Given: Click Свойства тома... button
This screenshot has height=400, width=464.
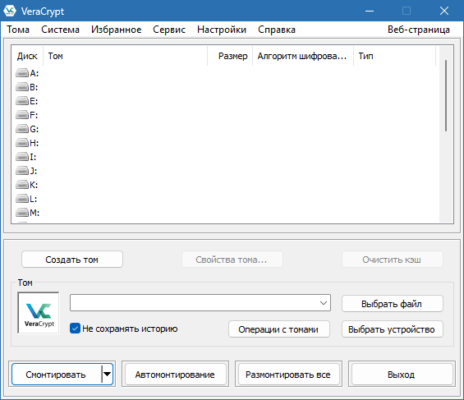Looking at the screenshot, I should (232, 259).
